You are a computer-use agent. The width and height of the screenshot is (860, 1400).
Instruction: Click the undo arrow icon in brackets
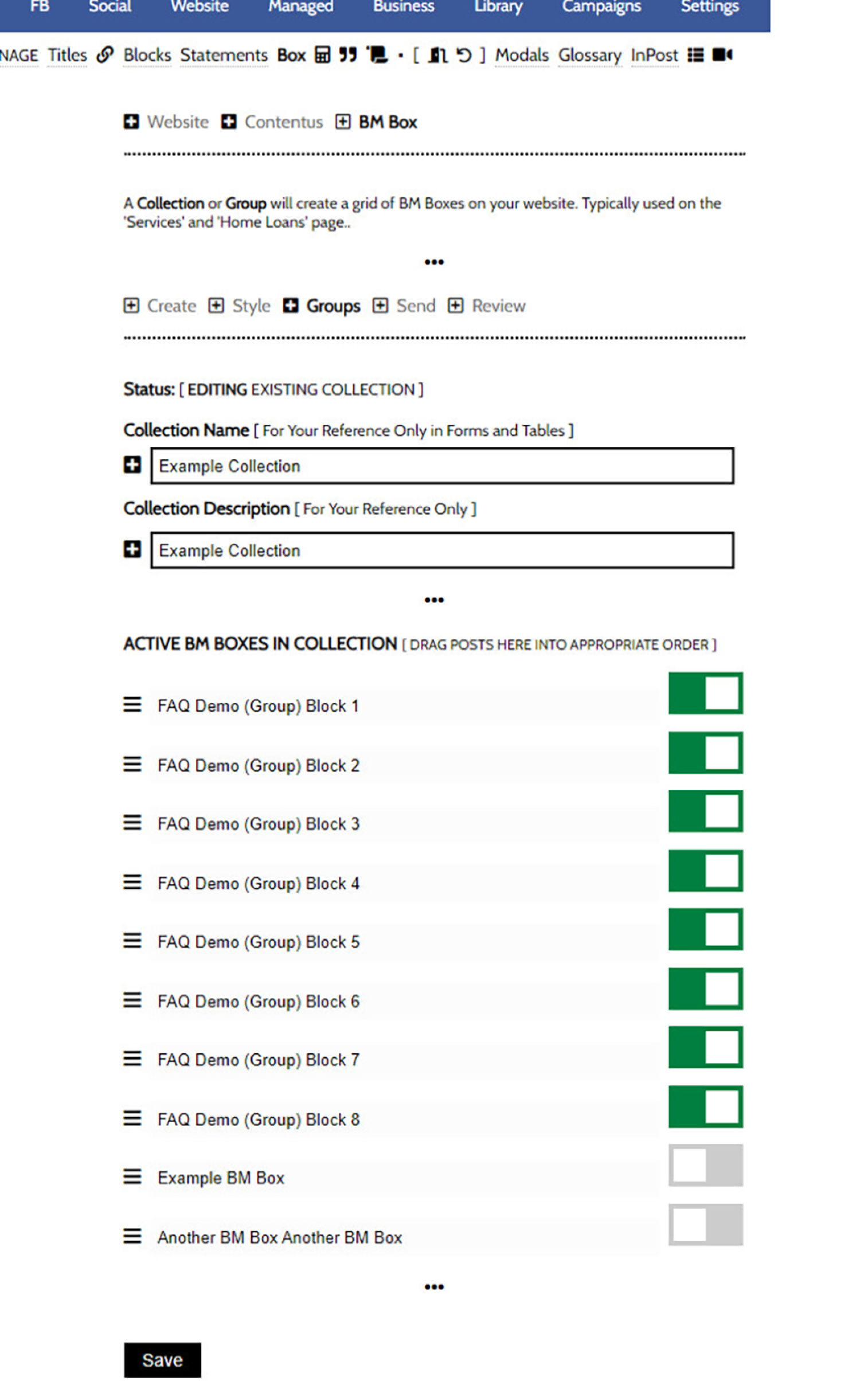point(464,55)
